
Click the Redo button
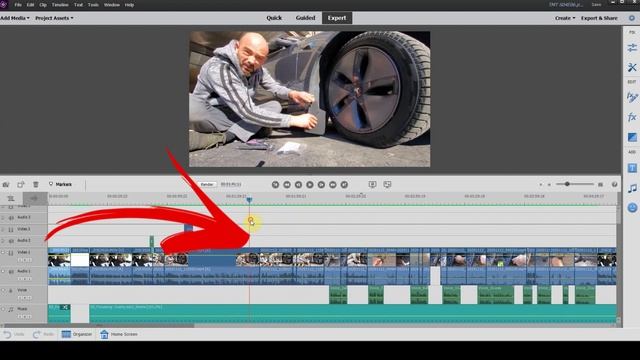tap(43, 334)
